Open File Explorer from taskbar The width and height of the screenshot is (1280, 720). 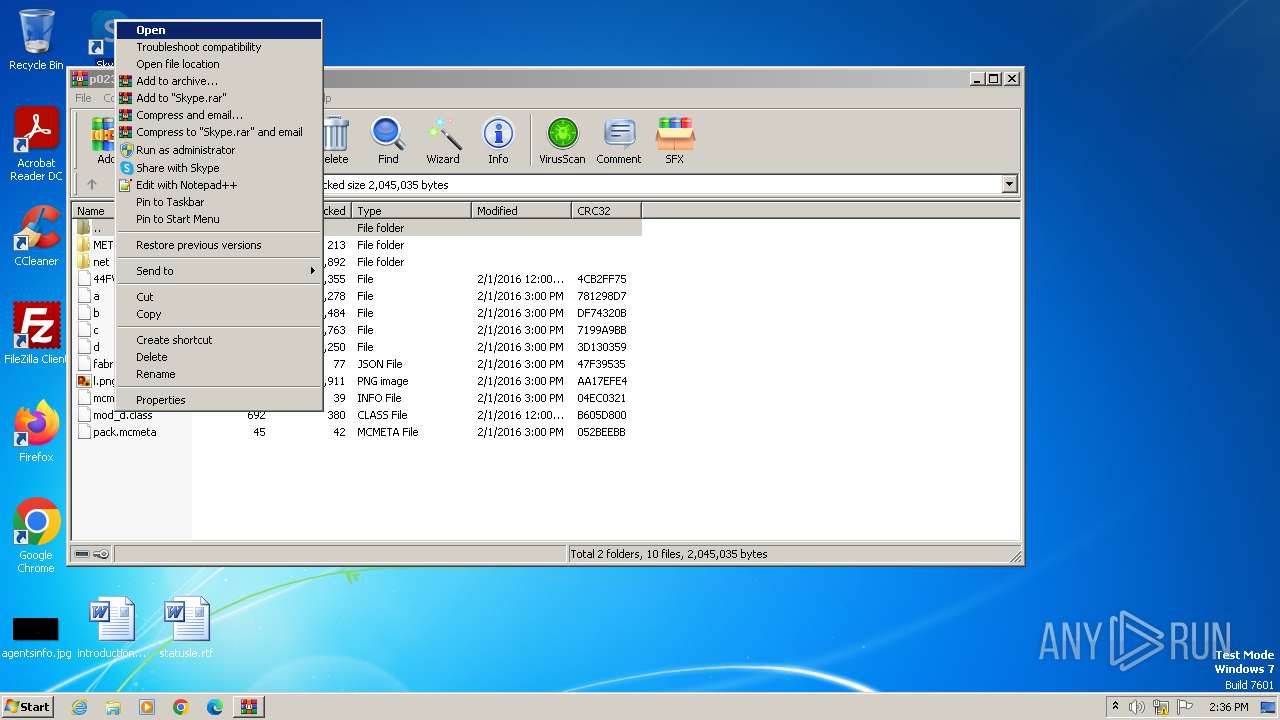click(113, 707)
